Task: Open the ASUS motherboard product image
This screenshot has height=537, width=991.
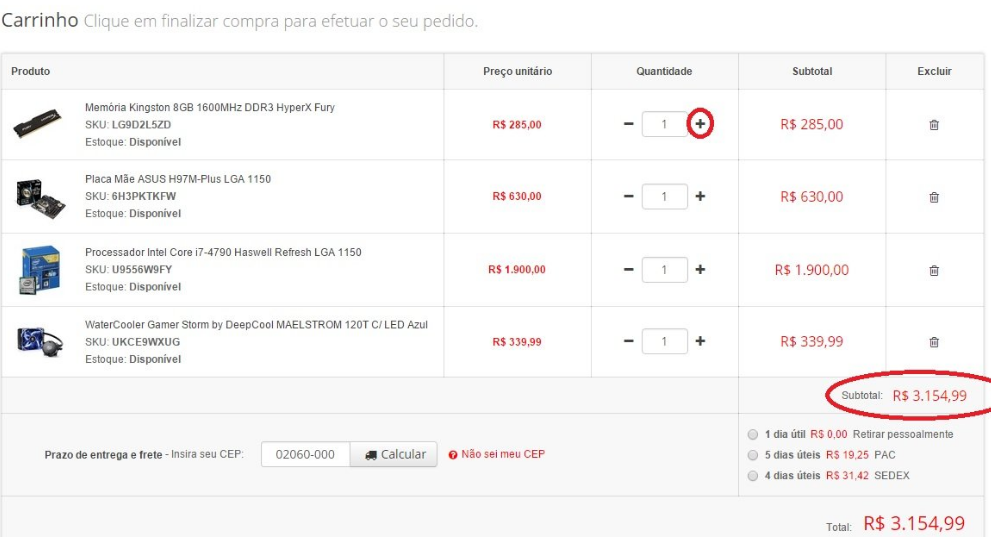Action: point(39,194)
